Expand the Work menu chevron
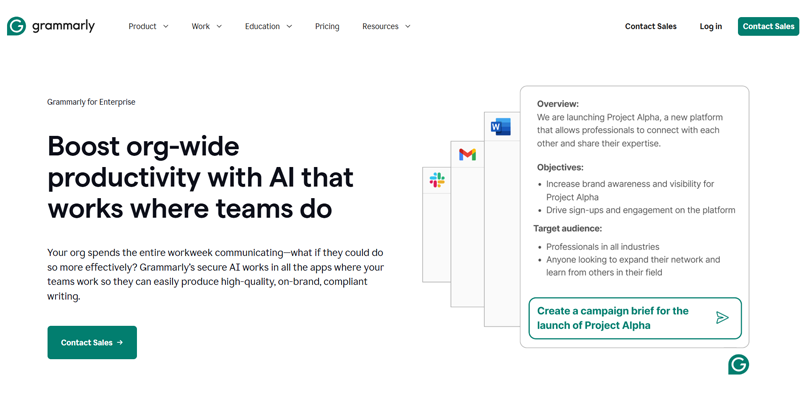The width and height of the screenshot is (800, 400). [x=219, y=27]
